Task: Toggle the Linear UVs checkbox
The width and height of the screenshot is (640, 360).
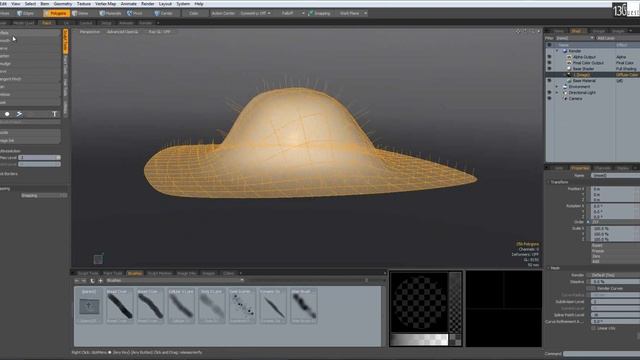Action: coord(594,328)
